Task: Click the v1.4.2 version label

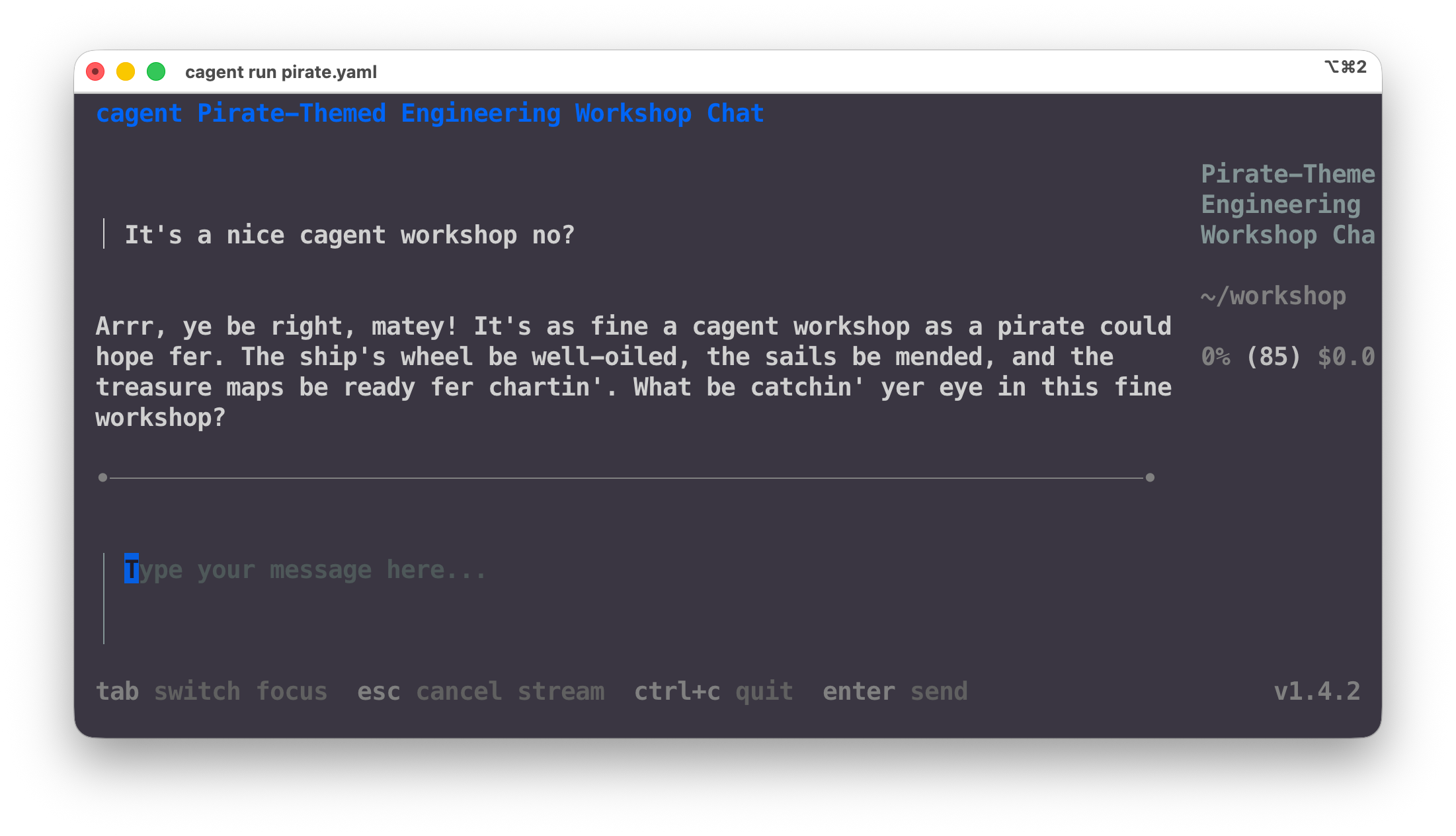Action: 1316,691
